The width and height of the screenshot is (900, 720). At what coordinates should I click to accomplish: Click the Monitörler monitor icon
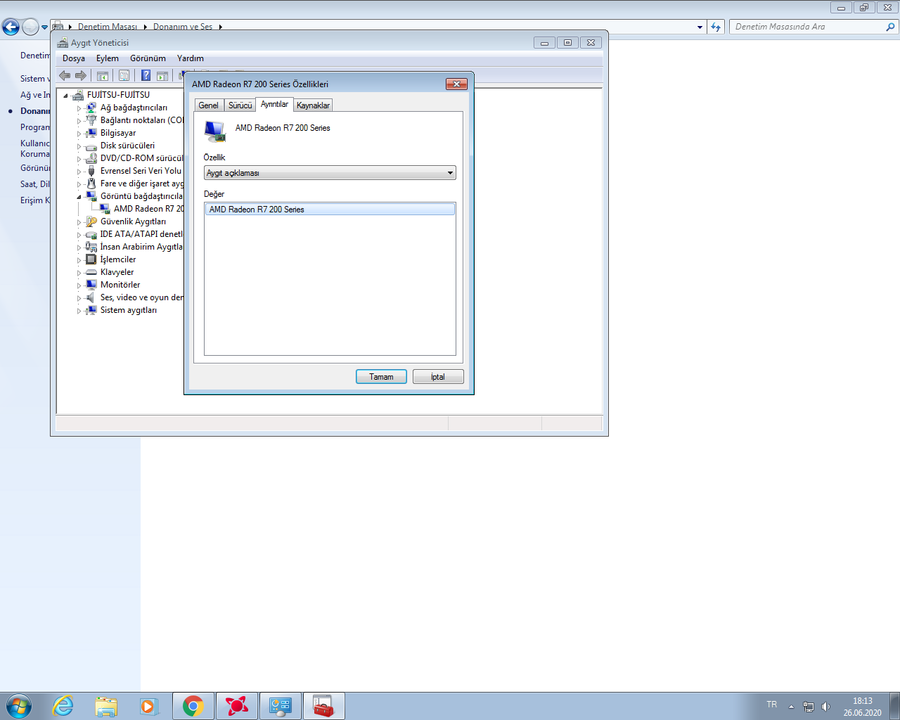point(91,285)
